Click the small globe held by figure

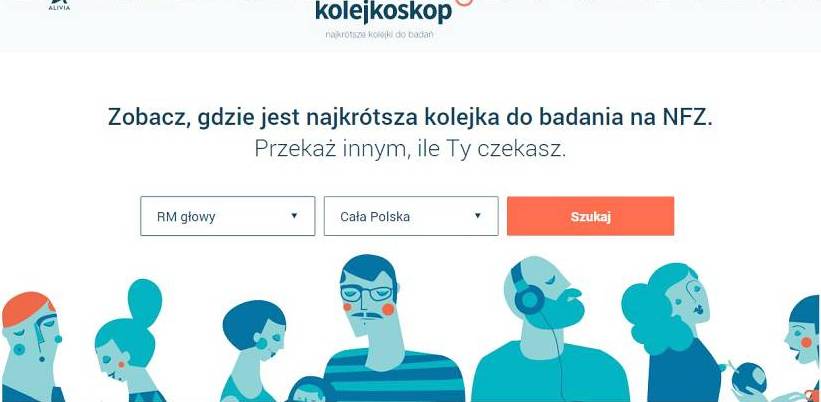point(749,378)
